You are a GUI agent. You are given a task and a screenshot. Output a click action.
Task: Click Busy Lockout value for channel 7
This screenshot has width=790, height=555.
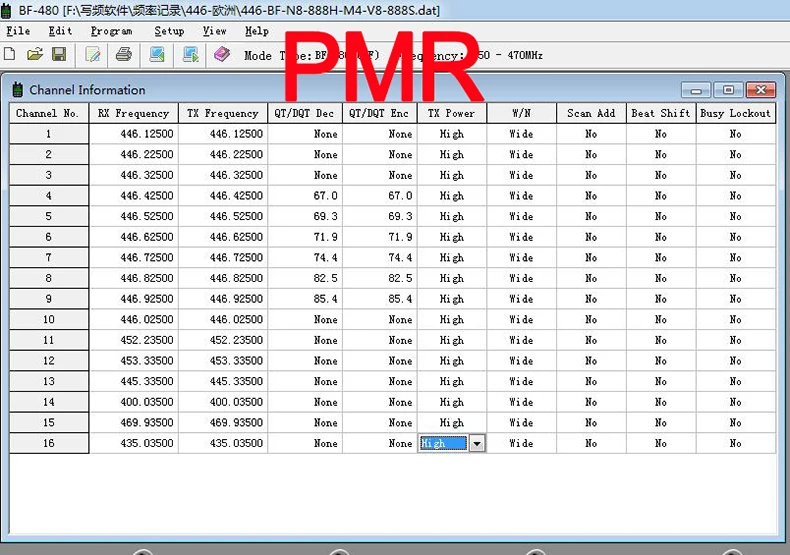[x=736, y=258]
